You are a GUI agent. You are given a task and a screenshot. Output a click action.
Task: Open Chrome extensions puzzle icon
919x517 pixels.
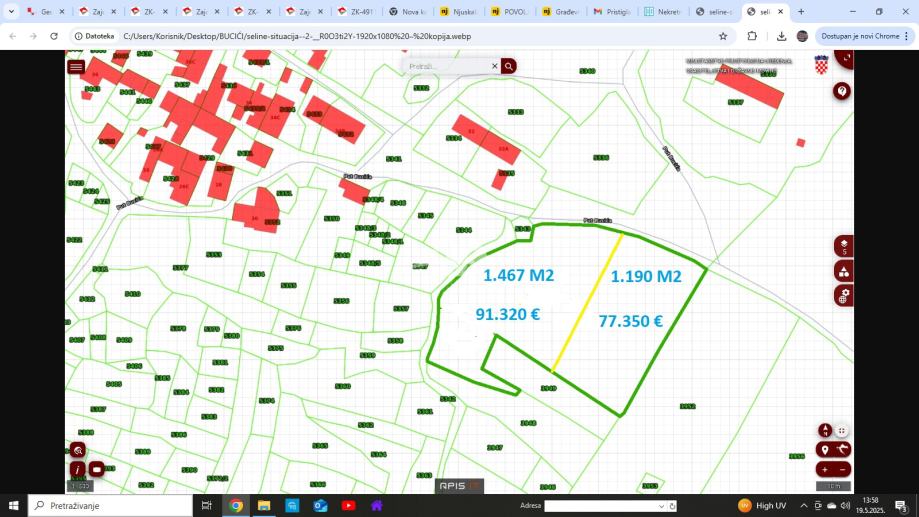pyautogui.click(x=752, y=36)
